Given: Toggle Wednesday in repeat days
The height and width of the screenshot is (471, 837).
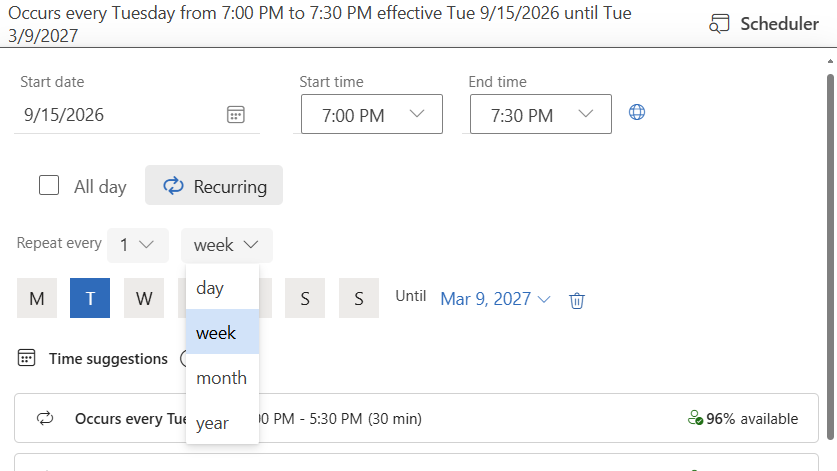Looking at the screenshot, I should (x=144, y=298).
